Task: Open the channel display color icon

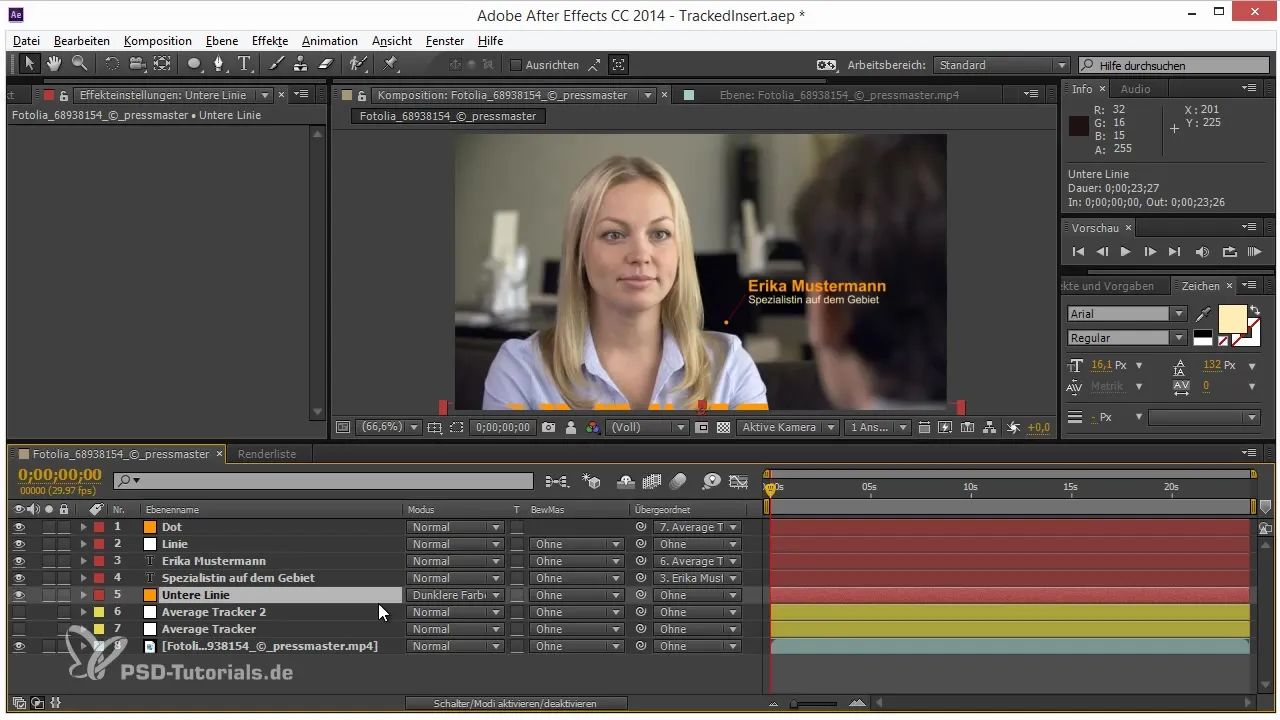Action: (593, 427)
